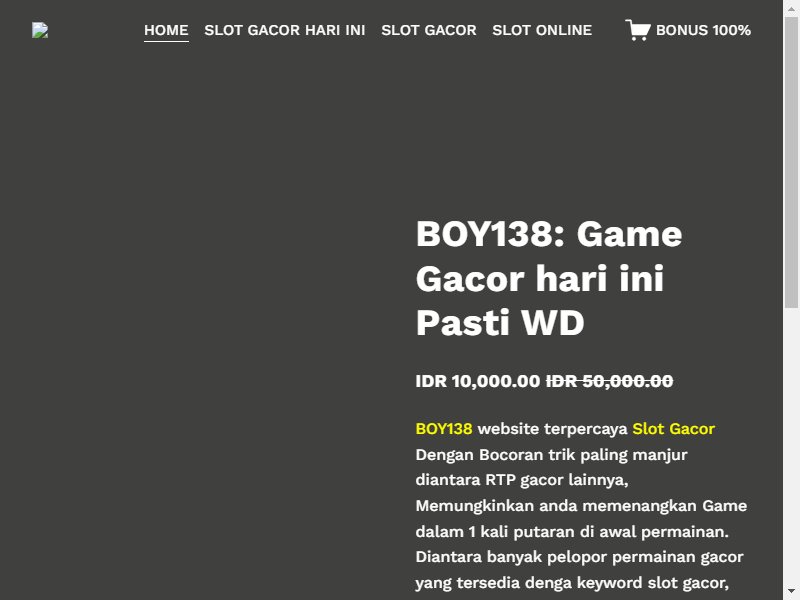Open the SLOT GACOR HARI INI menu

pos(285,30)
